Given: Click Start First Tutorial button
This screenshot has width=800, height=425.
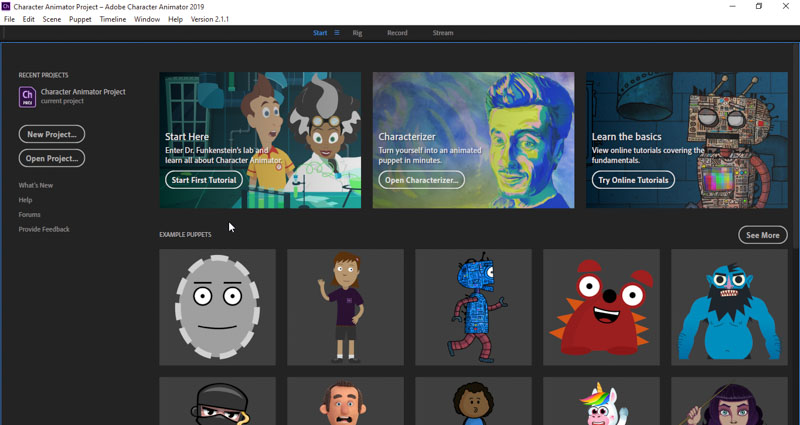Looking at the screenshot, I should point(204,180).
